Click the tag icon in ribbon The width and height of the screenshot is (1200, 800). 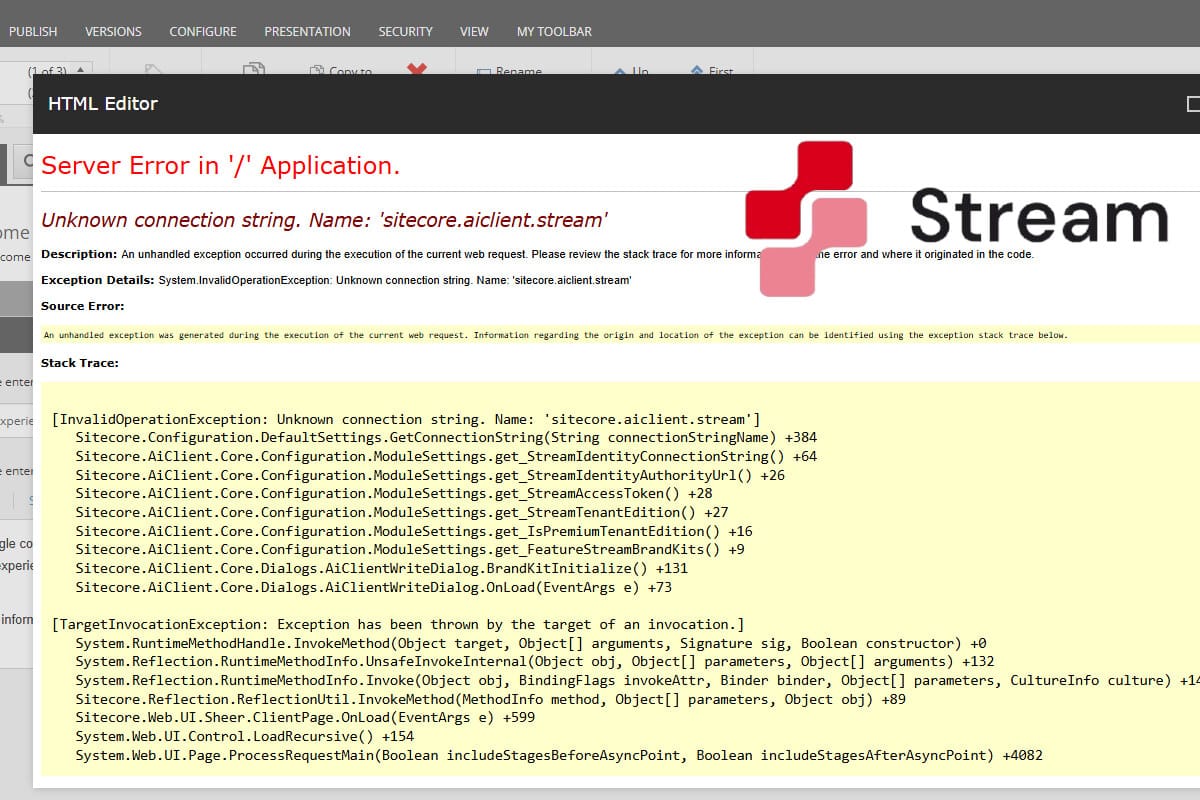[x=153, y=69]
